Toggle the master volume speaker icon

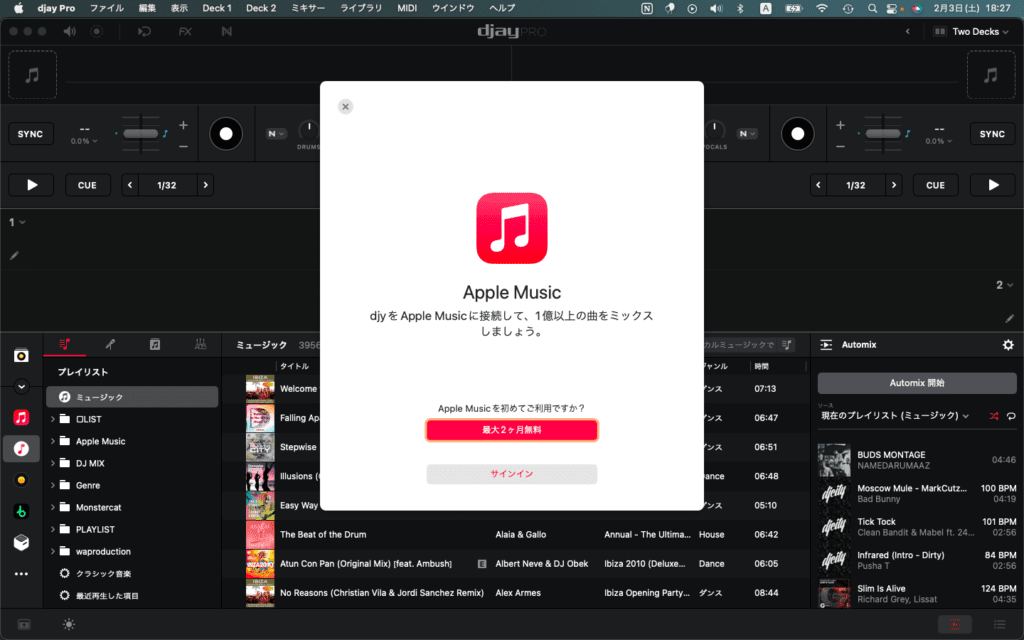pyautogui.click(x=69, y=31)
